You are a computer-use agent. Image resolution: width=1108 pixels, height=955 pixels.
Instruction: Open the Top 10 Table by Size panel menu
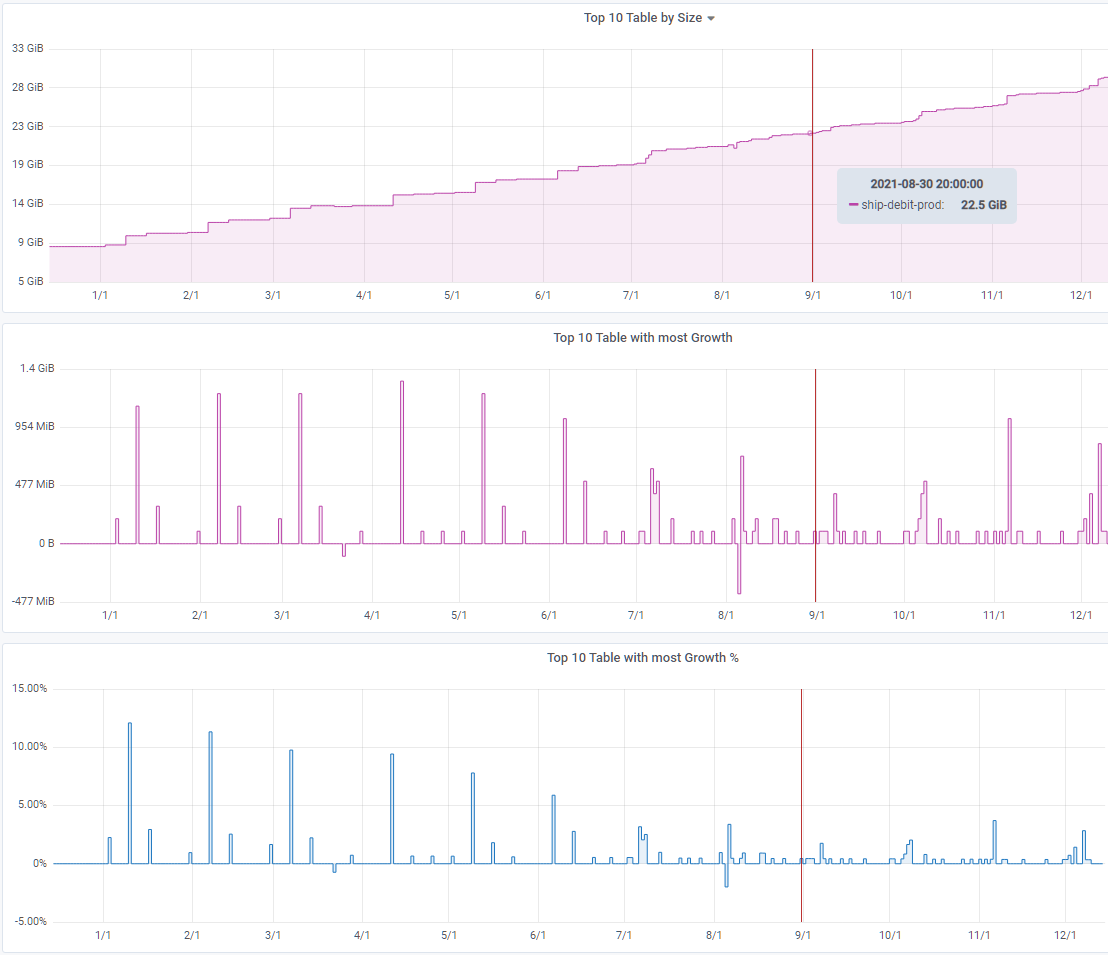711,18
